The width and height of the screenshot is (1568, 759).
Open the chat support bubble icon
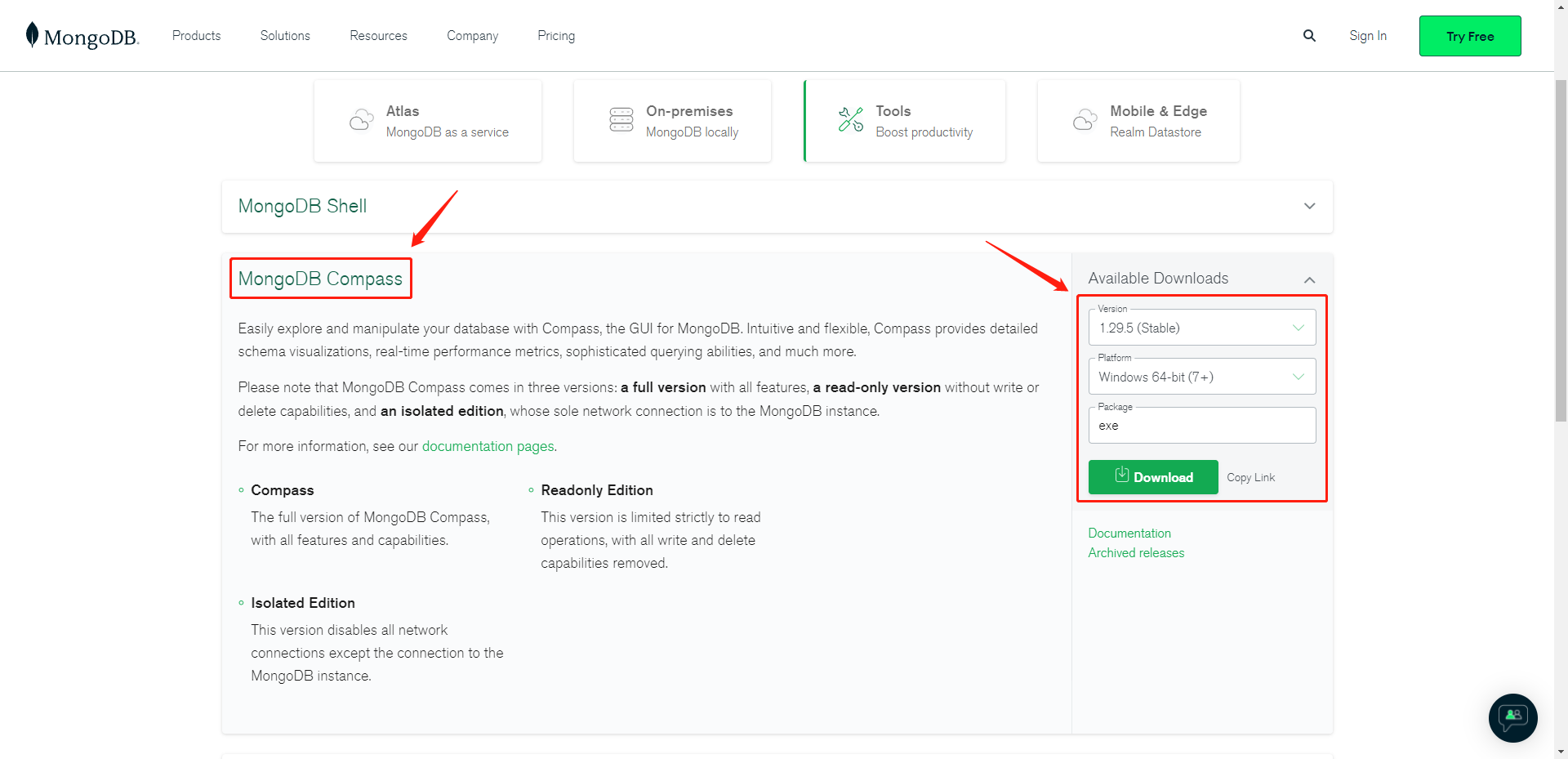(1512, 717)
